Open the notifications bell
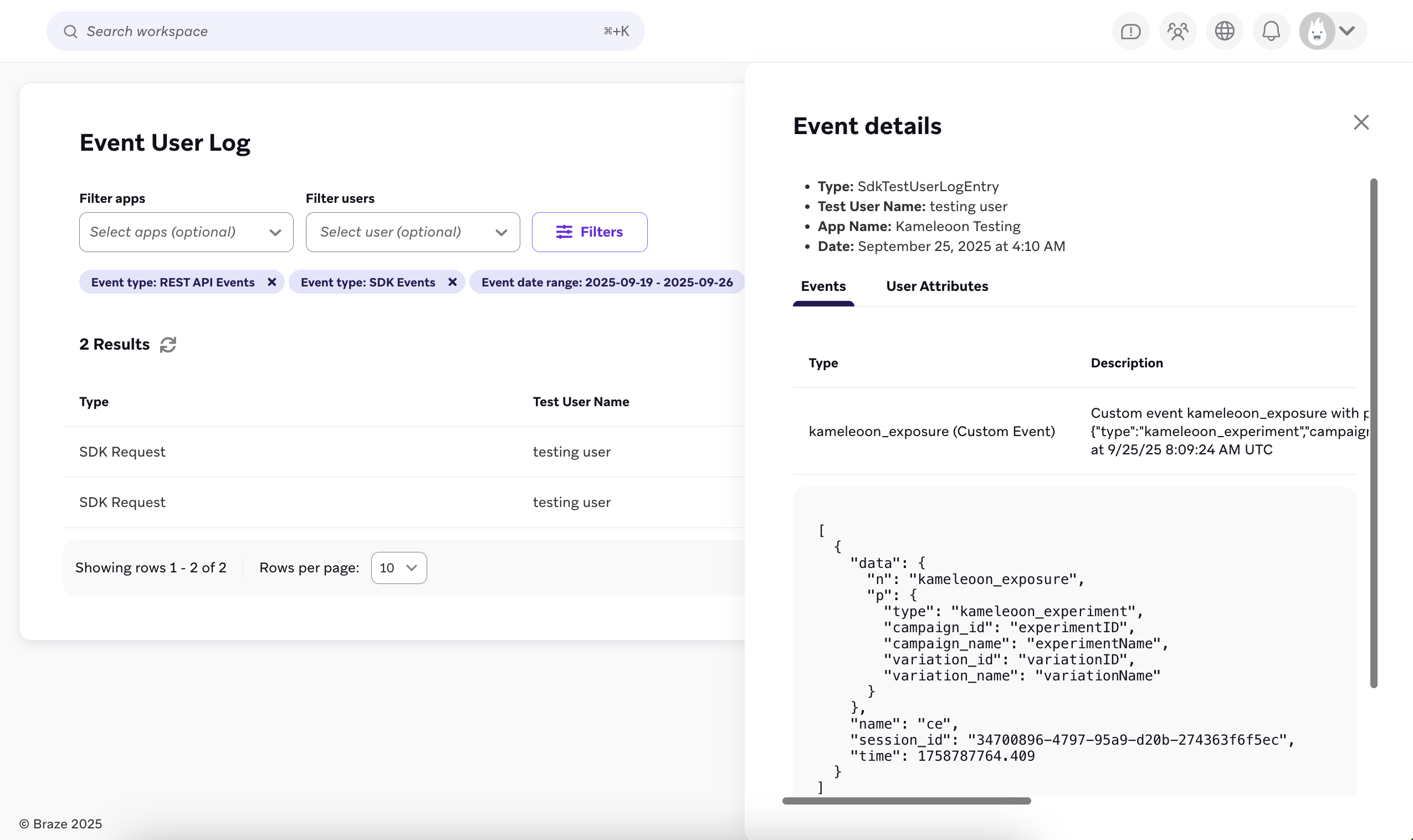 pyautogui.click(x=1271, y=30)
